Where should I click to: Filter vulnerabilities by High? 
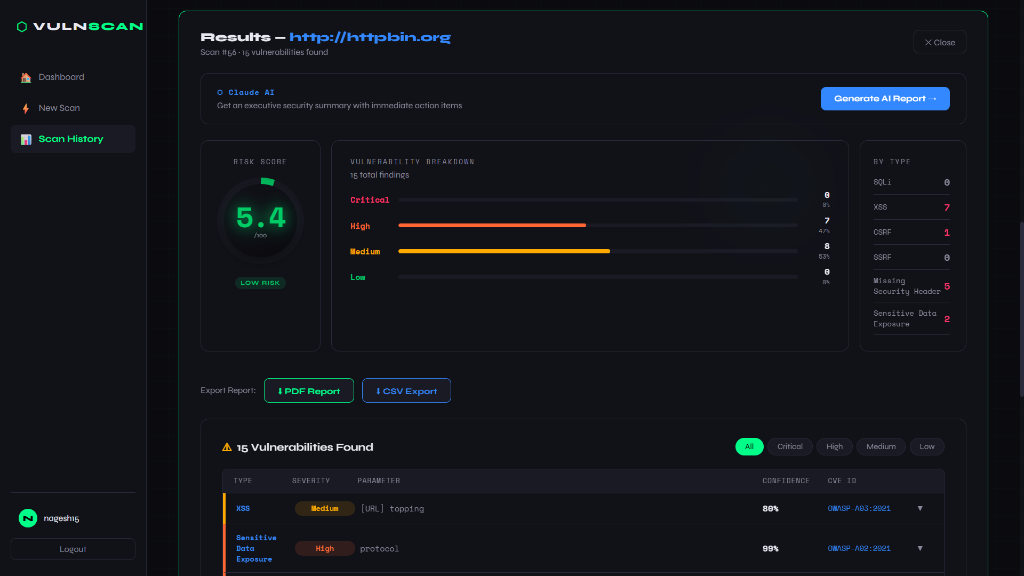[x=834, y=447]
